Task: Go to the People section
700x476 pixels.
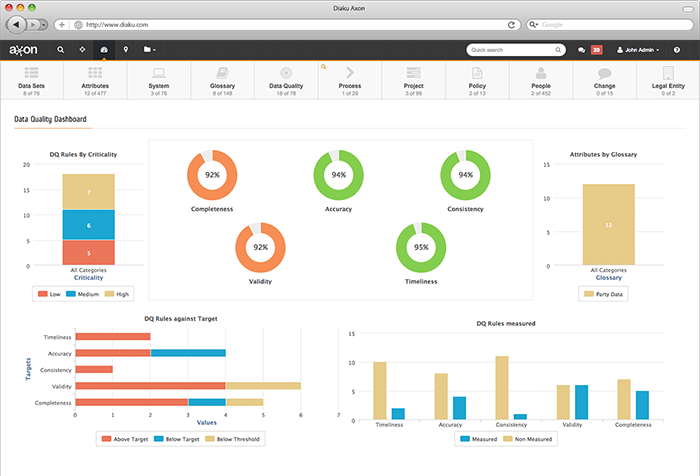Action: coord(540,80)
